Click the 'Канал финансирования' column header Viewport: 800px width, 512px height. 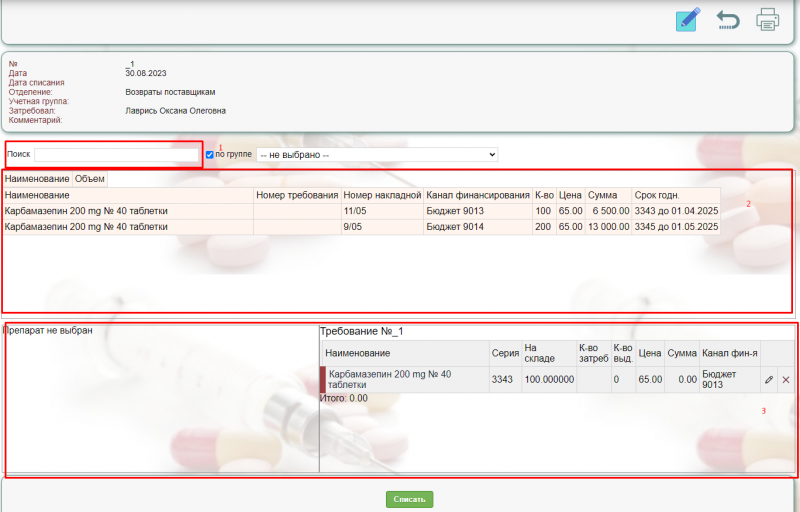477,195
